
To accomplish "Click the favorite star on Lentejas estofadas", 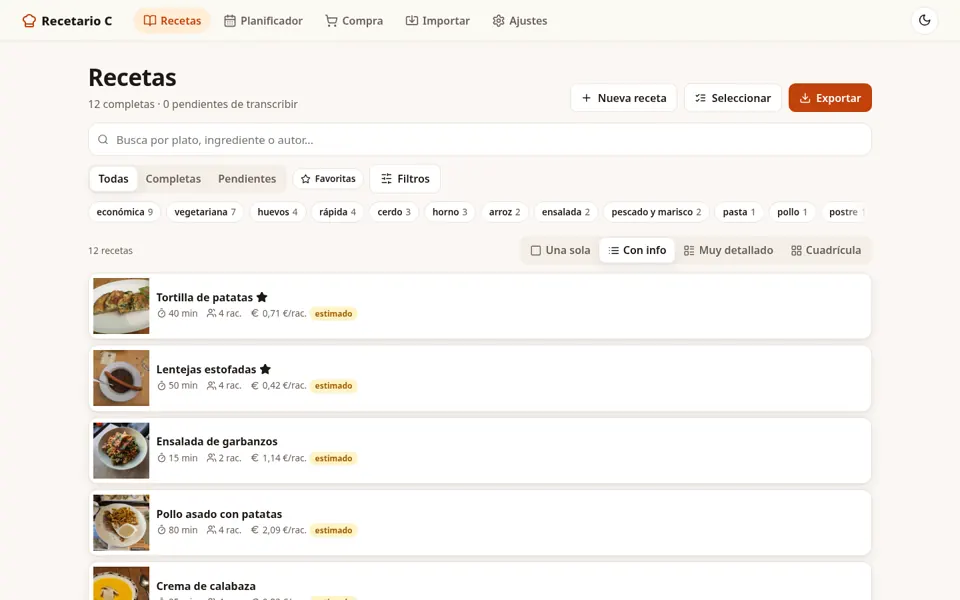I will point(265,369).
